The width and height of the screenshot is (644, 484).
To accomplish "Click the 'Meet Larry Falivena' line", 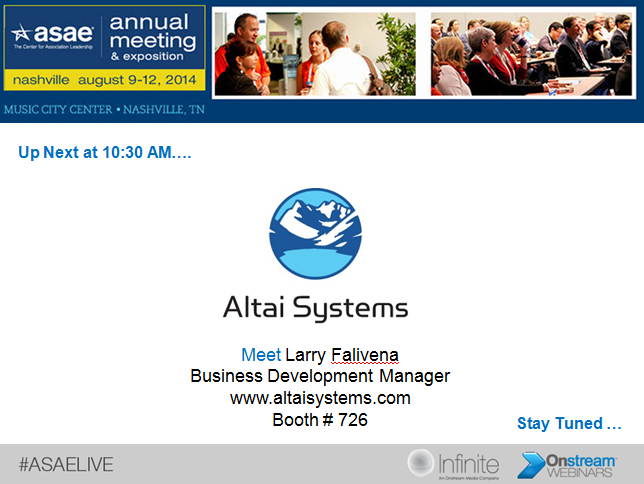I will pos(320,355).
